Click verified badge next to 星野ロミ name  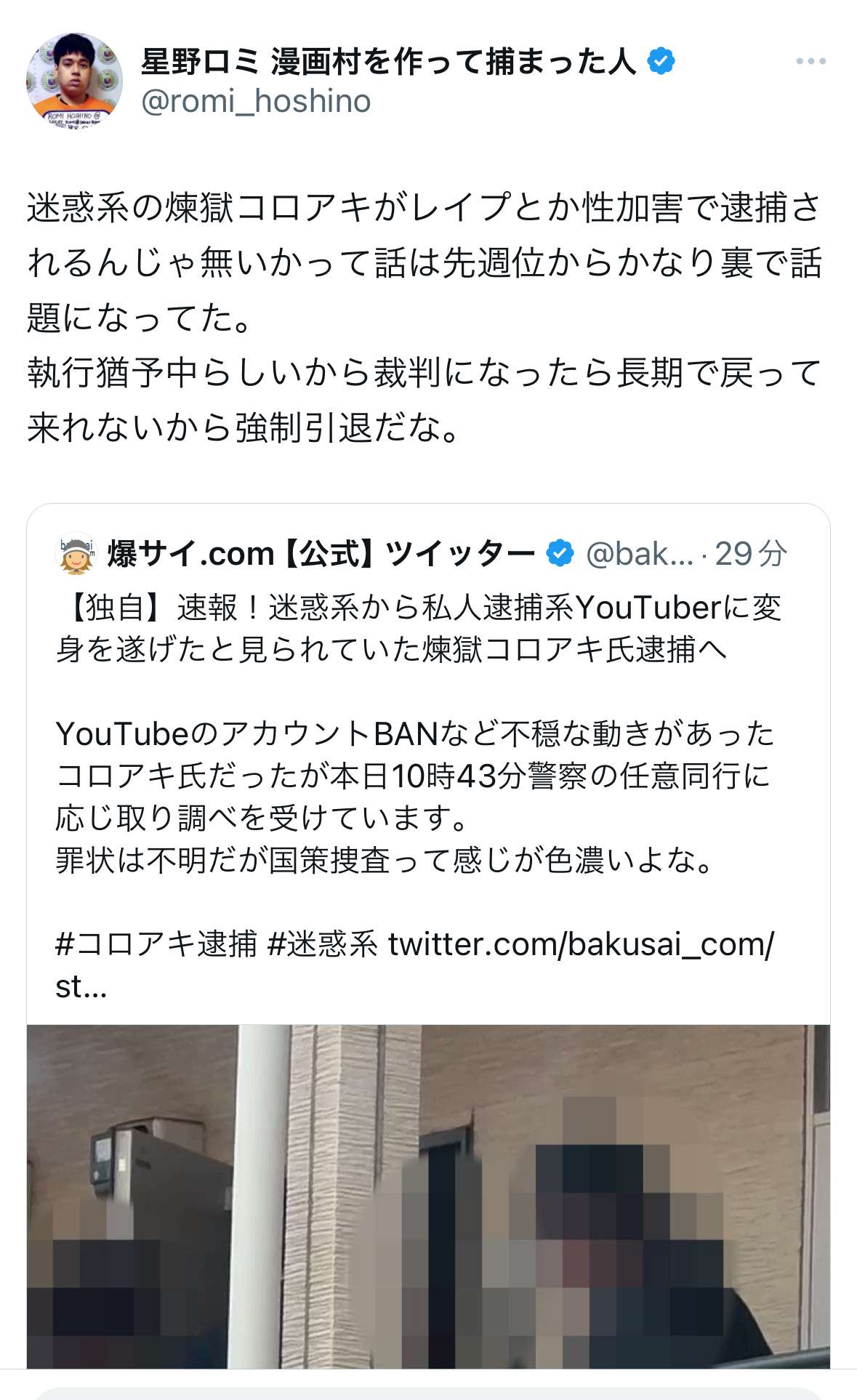661,61
